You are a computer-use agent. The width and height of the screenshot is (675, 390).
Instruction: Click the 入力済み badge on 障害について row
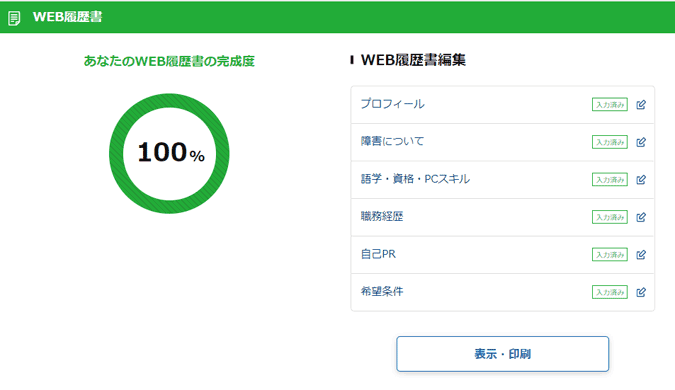click(x=610, y=142)
